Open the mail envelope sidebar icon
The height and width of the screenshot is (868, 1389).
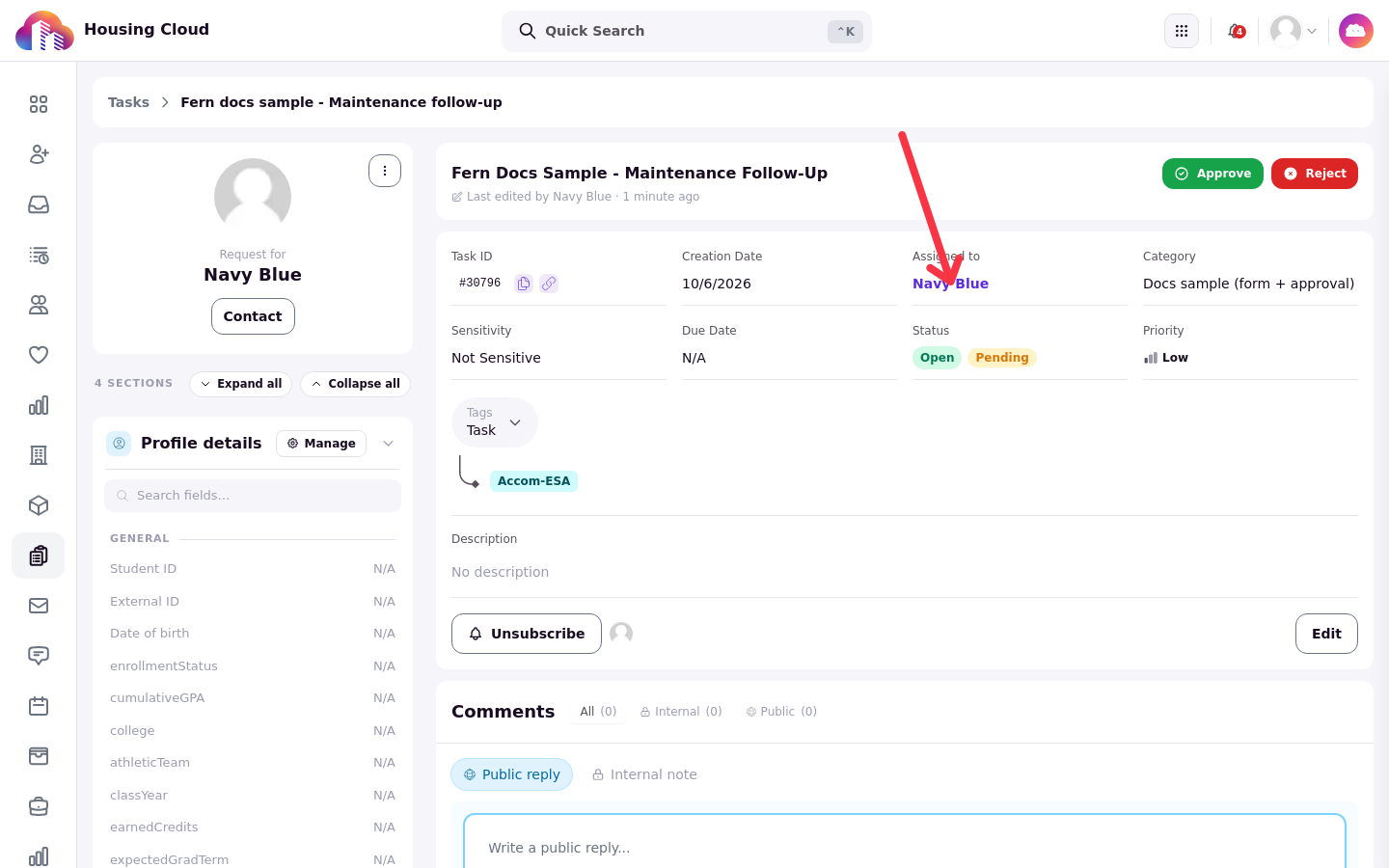(x=39, y=606)
